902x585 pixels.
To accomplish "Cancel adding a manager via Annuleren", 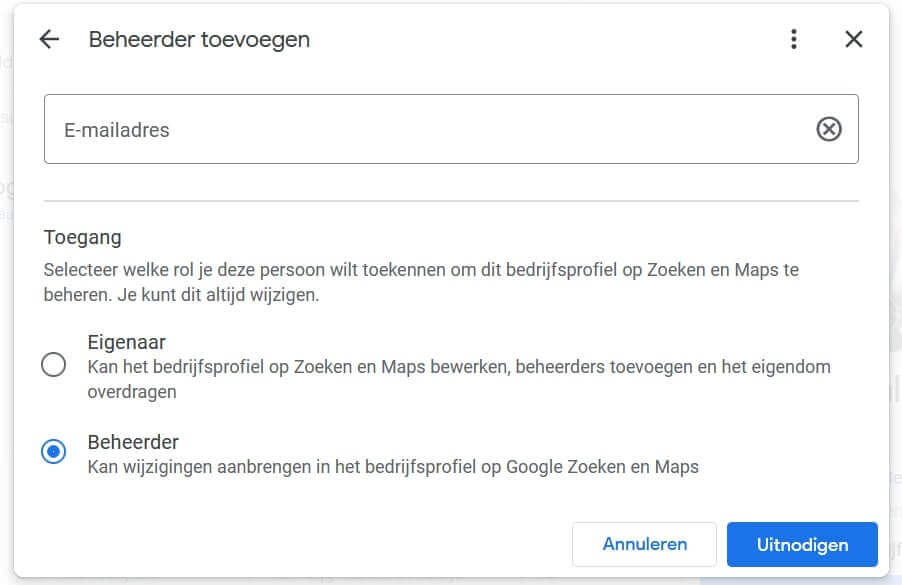I will (x=644, y=544).
